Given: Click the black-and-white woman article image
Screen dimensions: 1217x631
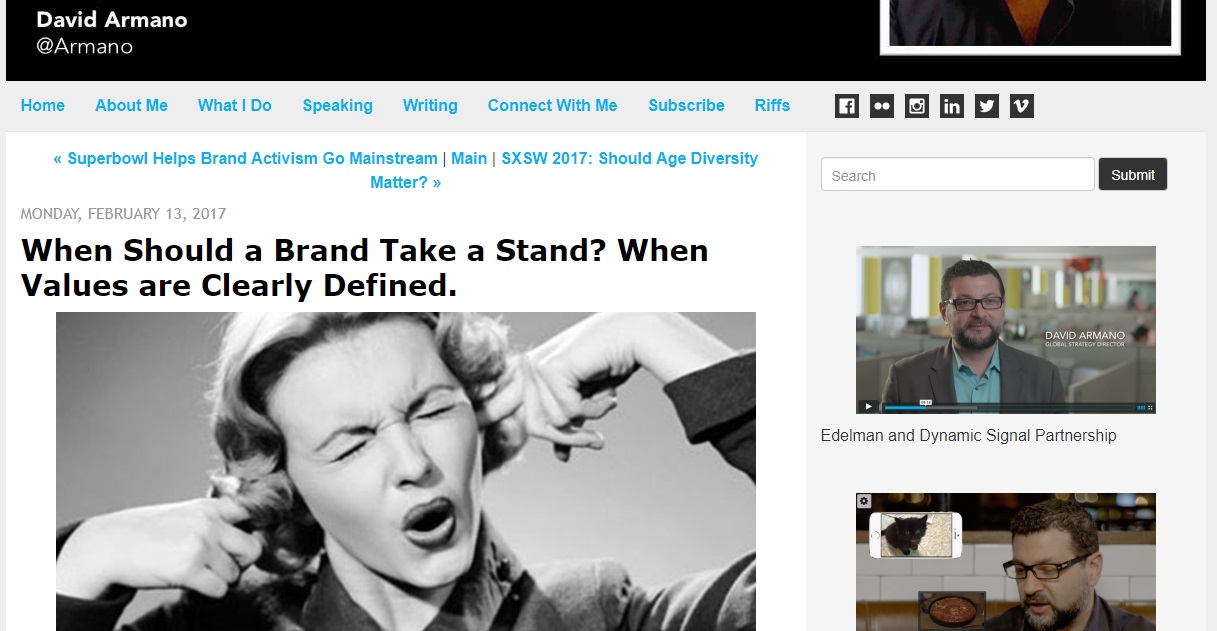Looking at the screenshot, I should 406,471.
